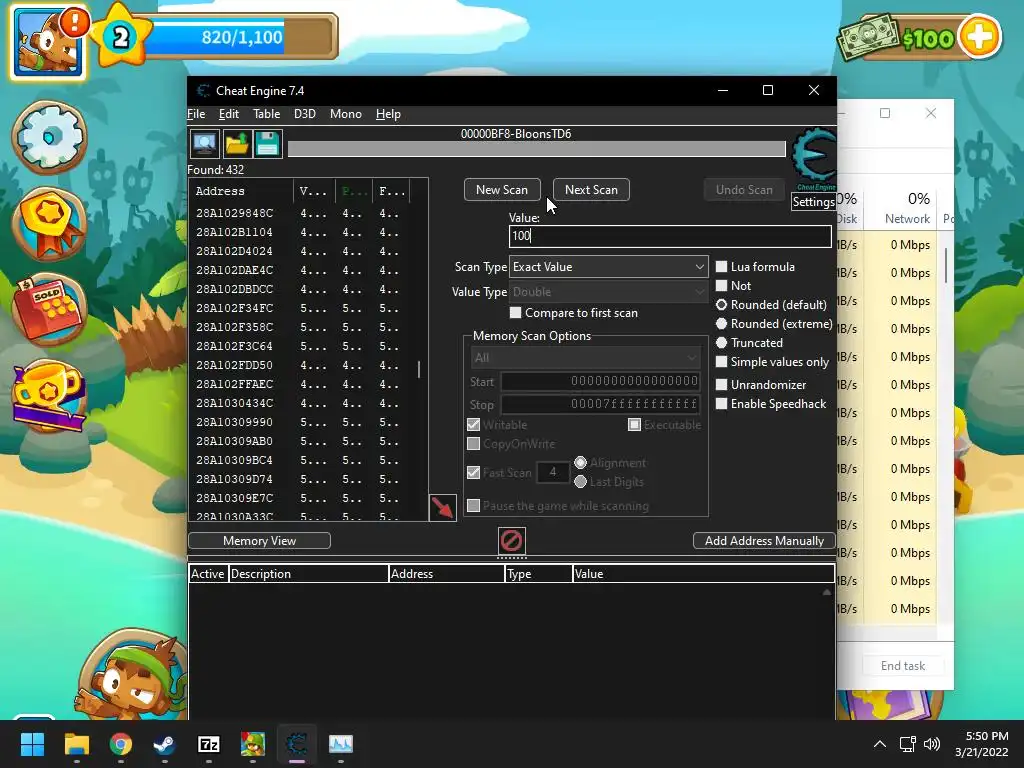
Task: Open Memory View
Action: point(259,541)
